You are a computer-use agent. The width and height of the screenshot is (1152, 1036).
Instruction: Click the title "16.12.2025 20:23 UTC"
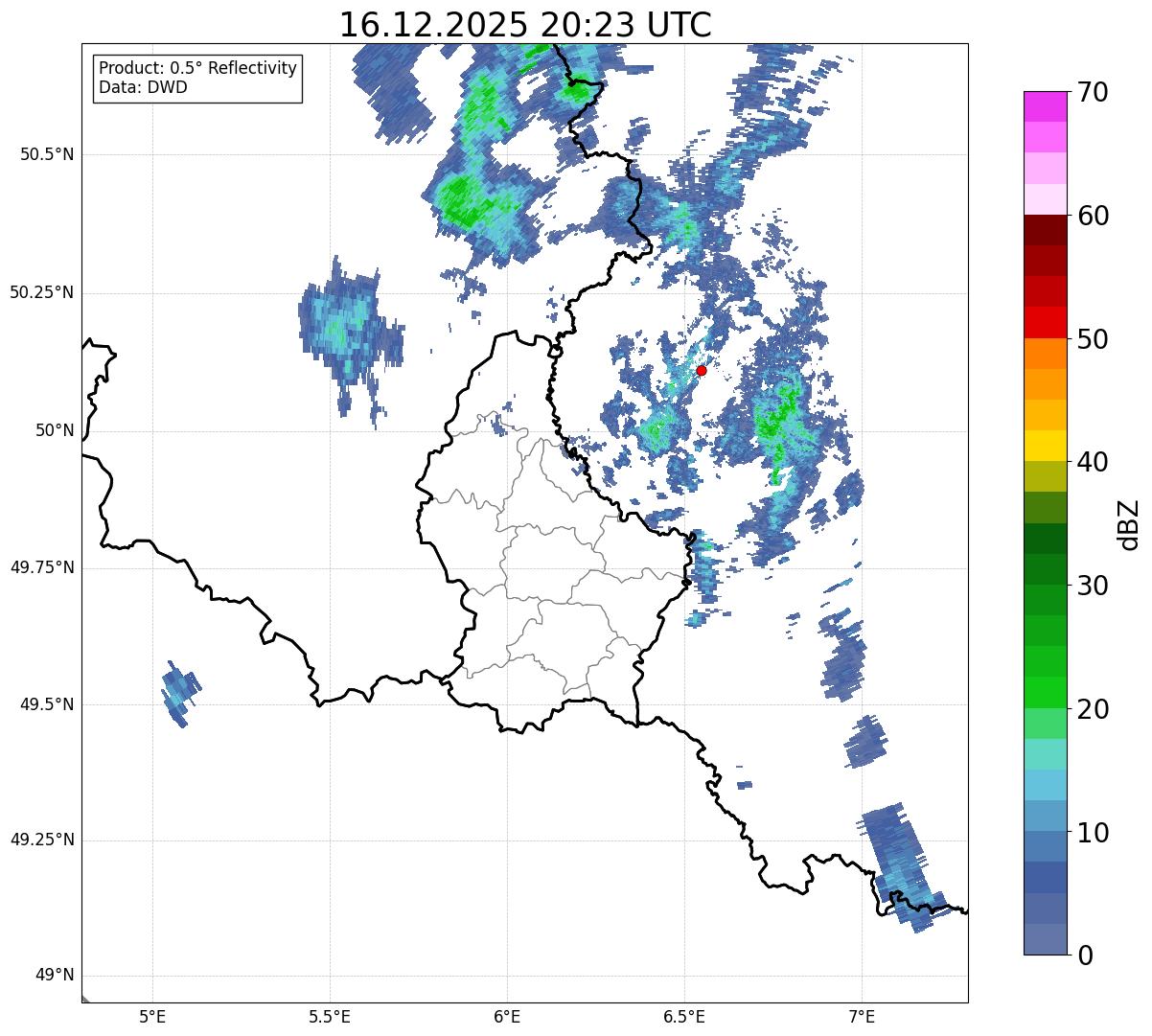coord(525,25)
